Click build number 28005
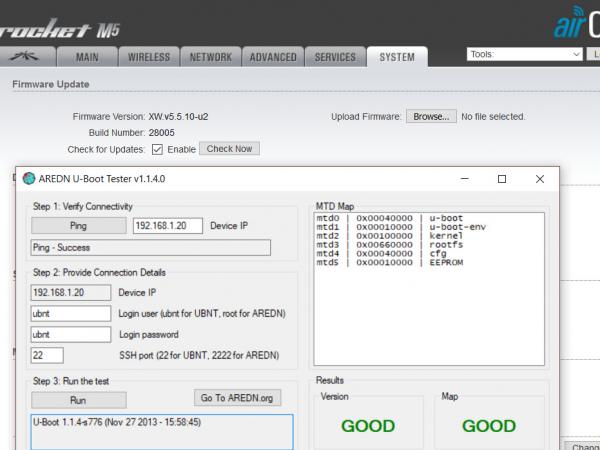 point(161,133)
